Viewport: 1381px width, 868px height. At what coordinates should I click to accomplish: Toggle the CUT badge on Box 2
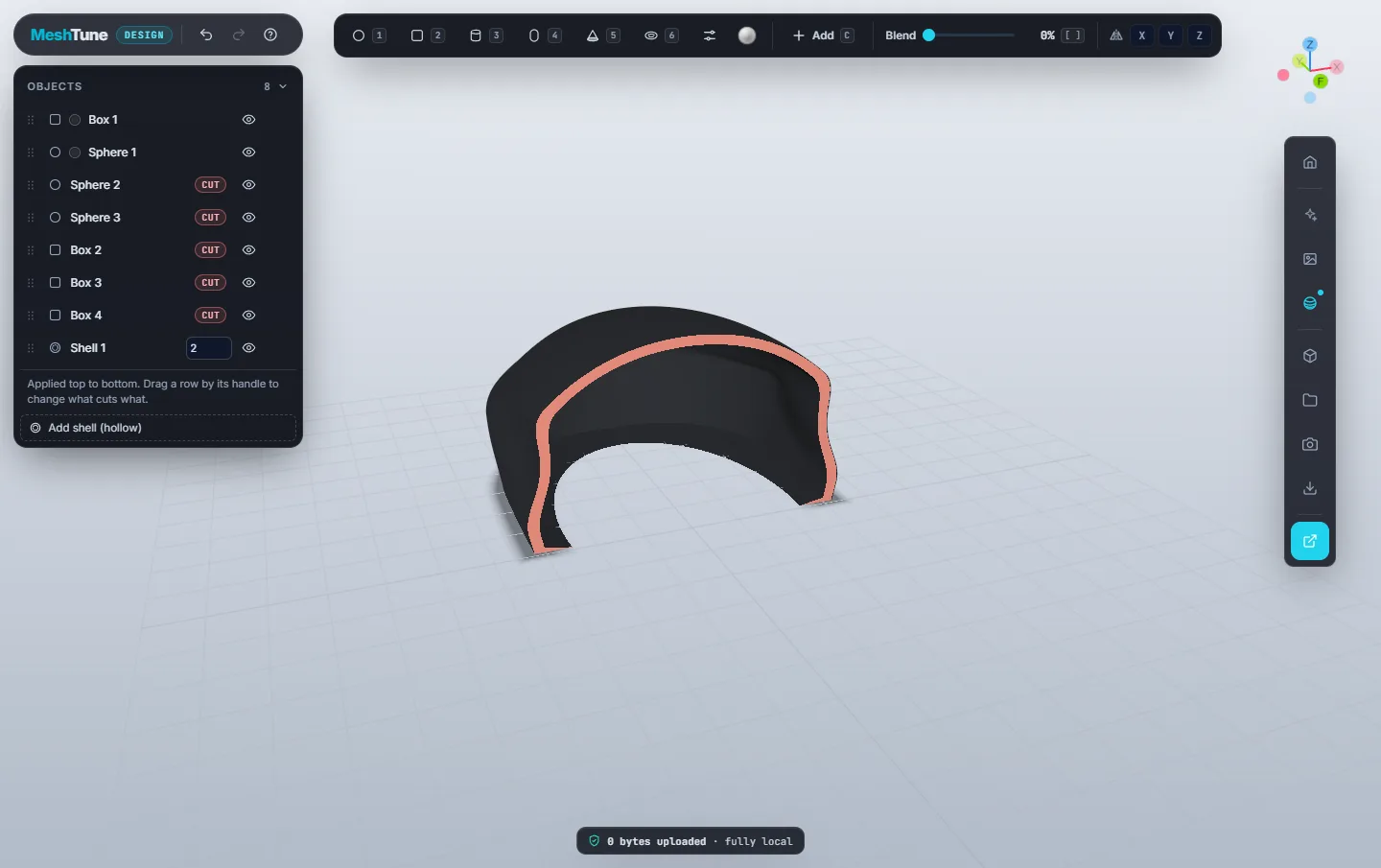pos(210,250)
